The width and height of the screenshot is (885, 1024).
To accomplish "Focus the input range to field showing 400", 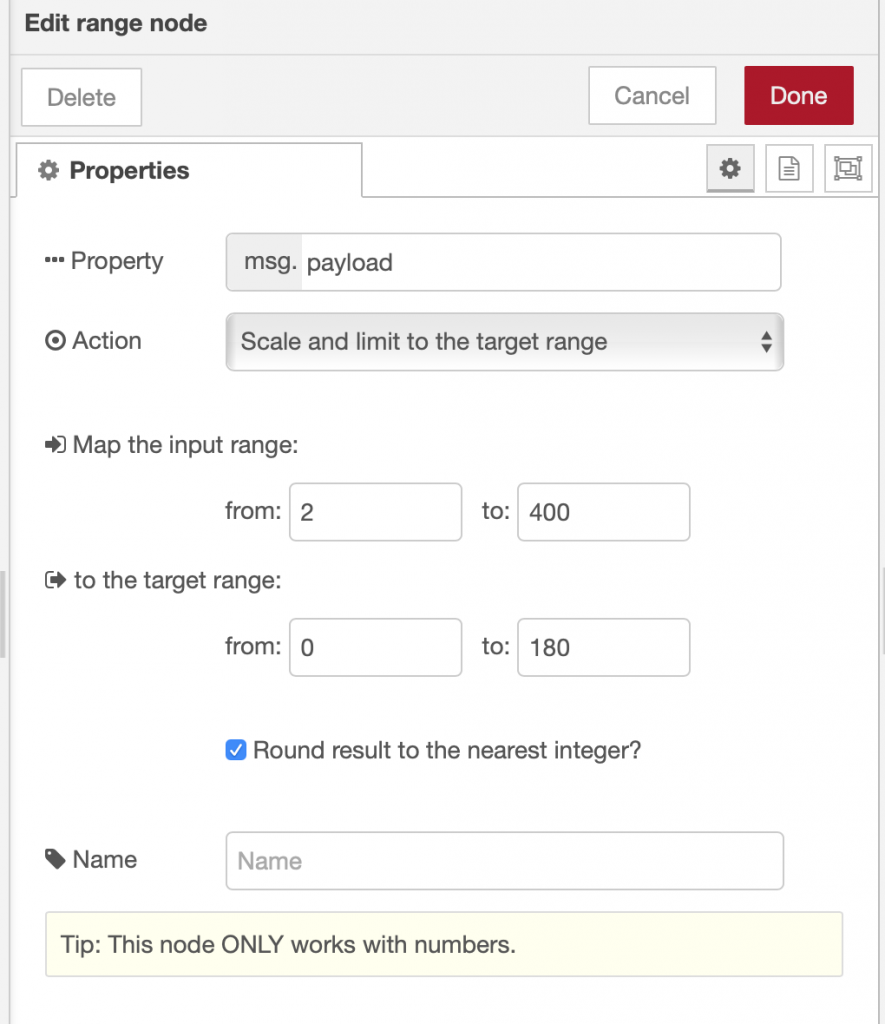I will (x=603, y=512).
